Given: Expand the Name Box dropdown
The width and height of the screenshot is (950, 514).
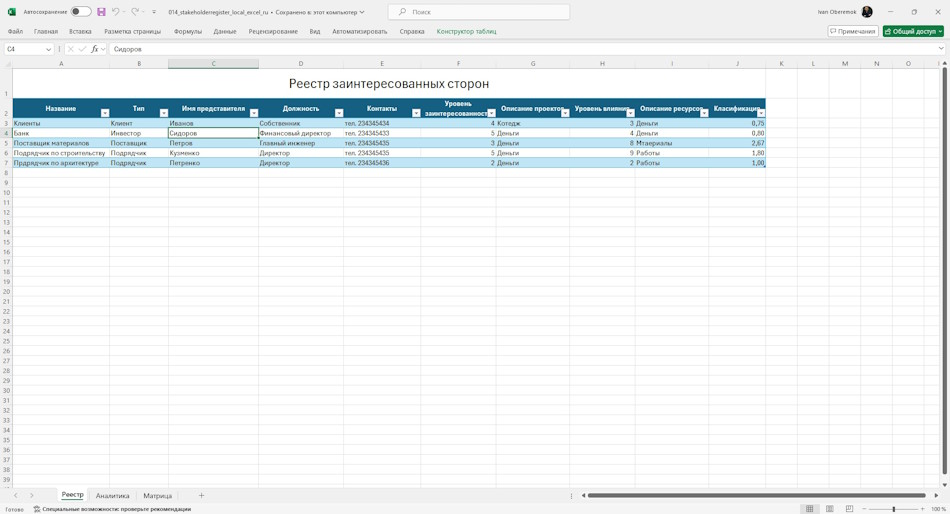Looking at the screenshot, I should pyautogui.click(x=48, y=49).
